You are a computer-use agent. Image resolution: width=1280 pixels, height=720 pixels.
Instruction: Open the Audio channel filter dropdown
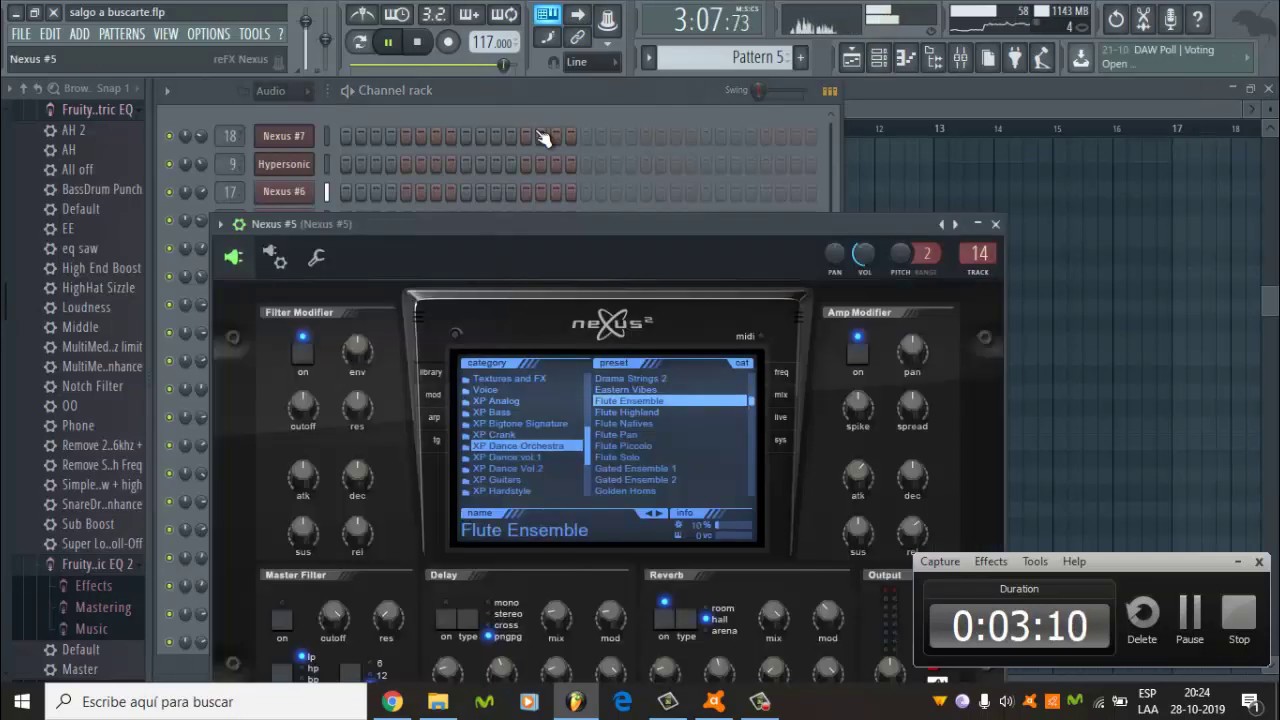coord(283,90)
